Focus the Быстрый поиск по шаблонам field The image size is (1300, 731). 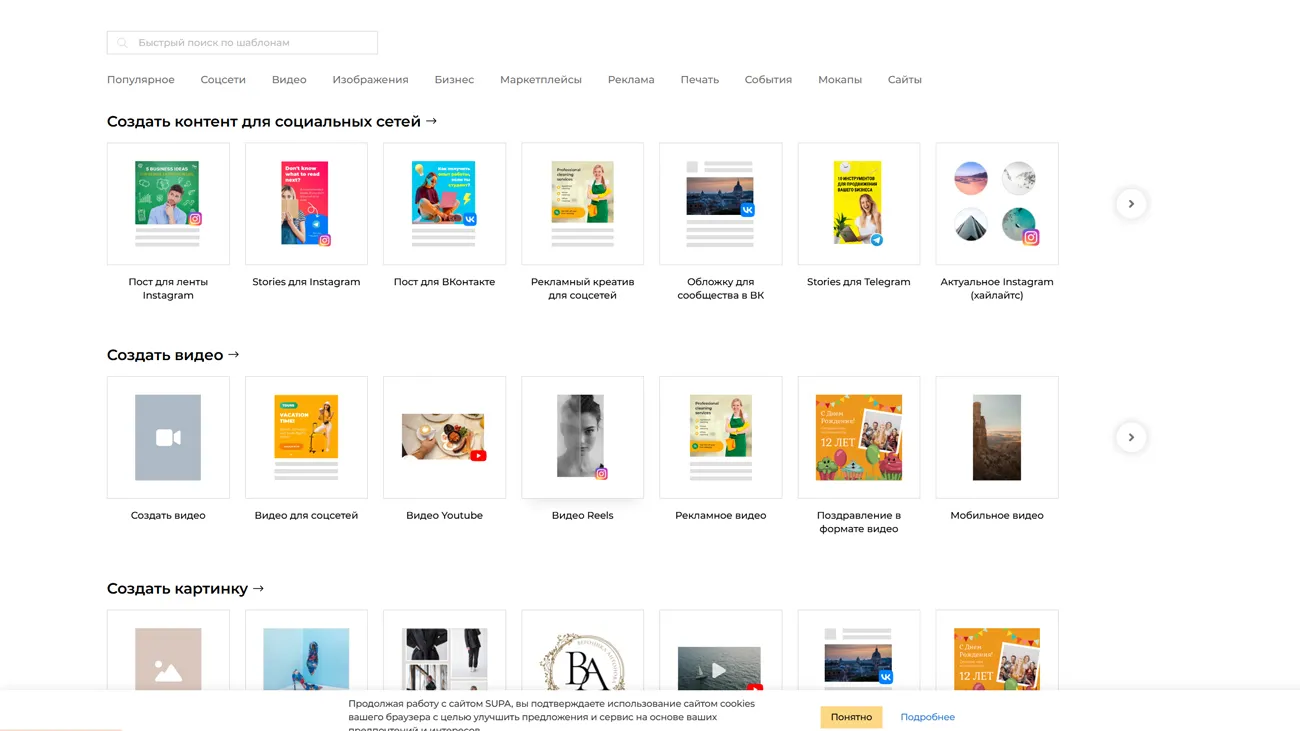point(250,43)
